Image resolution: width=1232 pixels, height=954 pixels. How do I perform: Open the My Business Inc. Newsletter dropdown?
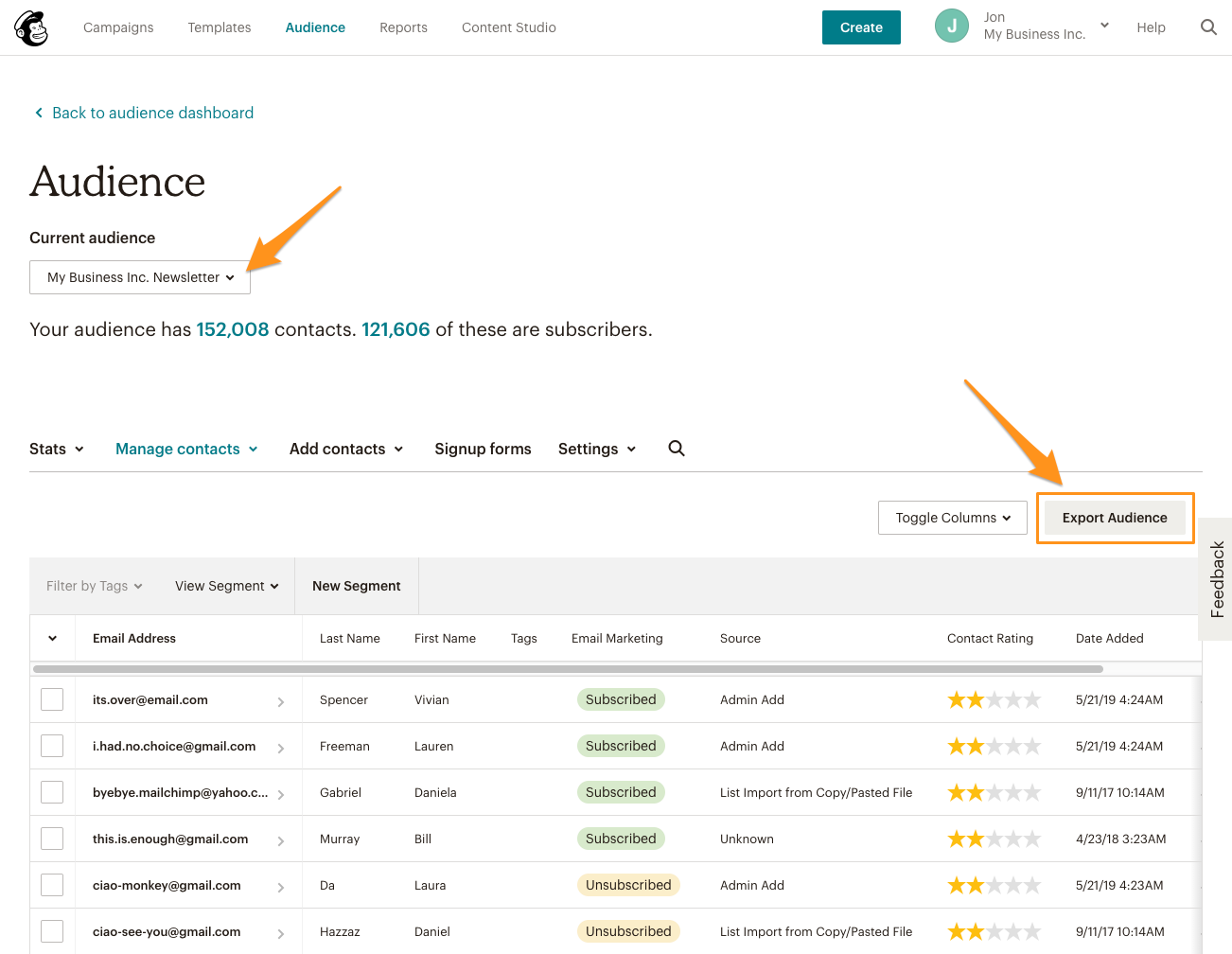140,277
